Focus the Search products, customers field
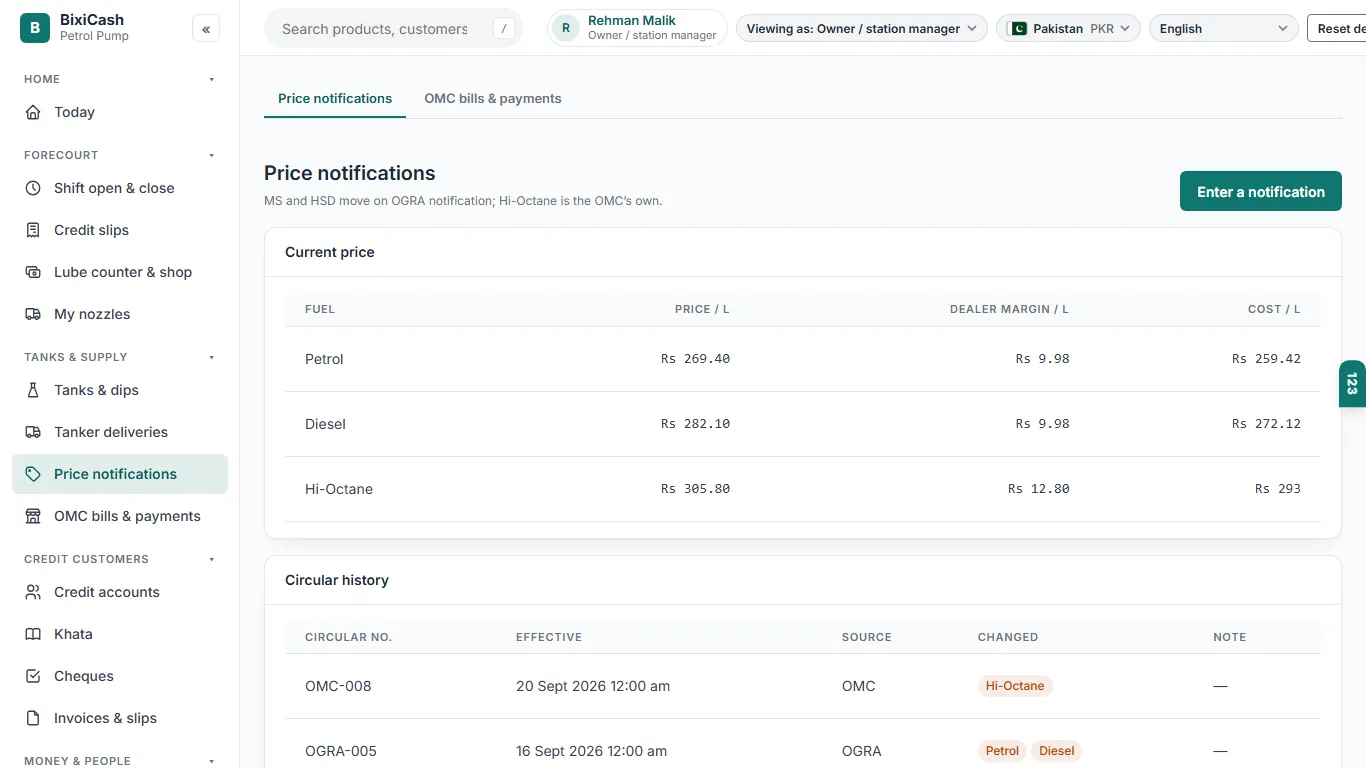Viewport: 1366px width, 768px height. coord(393,28)
